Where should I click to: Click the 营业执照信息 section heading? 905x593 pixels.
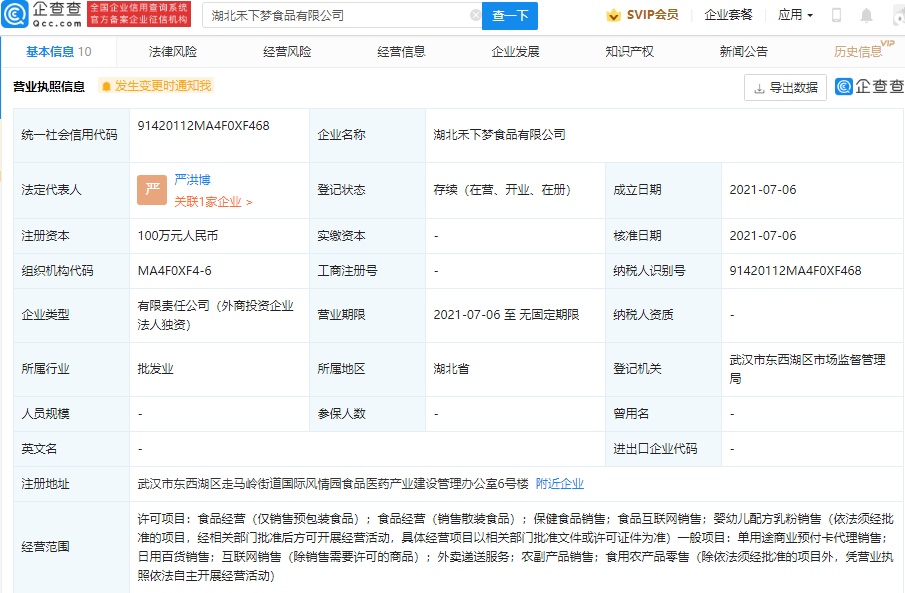[49, 87]
